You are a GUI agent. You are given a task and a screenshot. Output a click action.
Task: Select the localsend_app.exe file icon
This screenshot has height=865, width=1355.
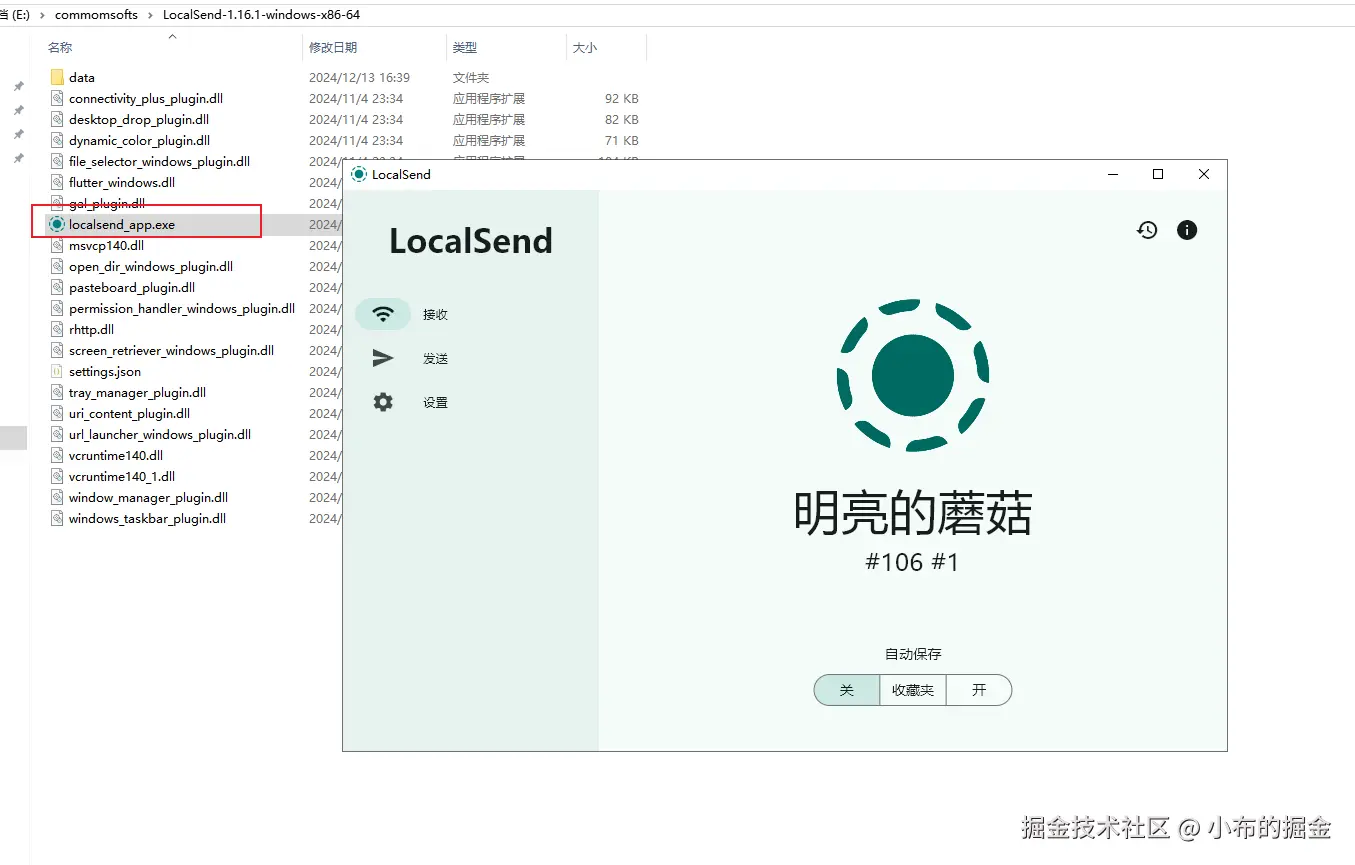coord(57,224)
